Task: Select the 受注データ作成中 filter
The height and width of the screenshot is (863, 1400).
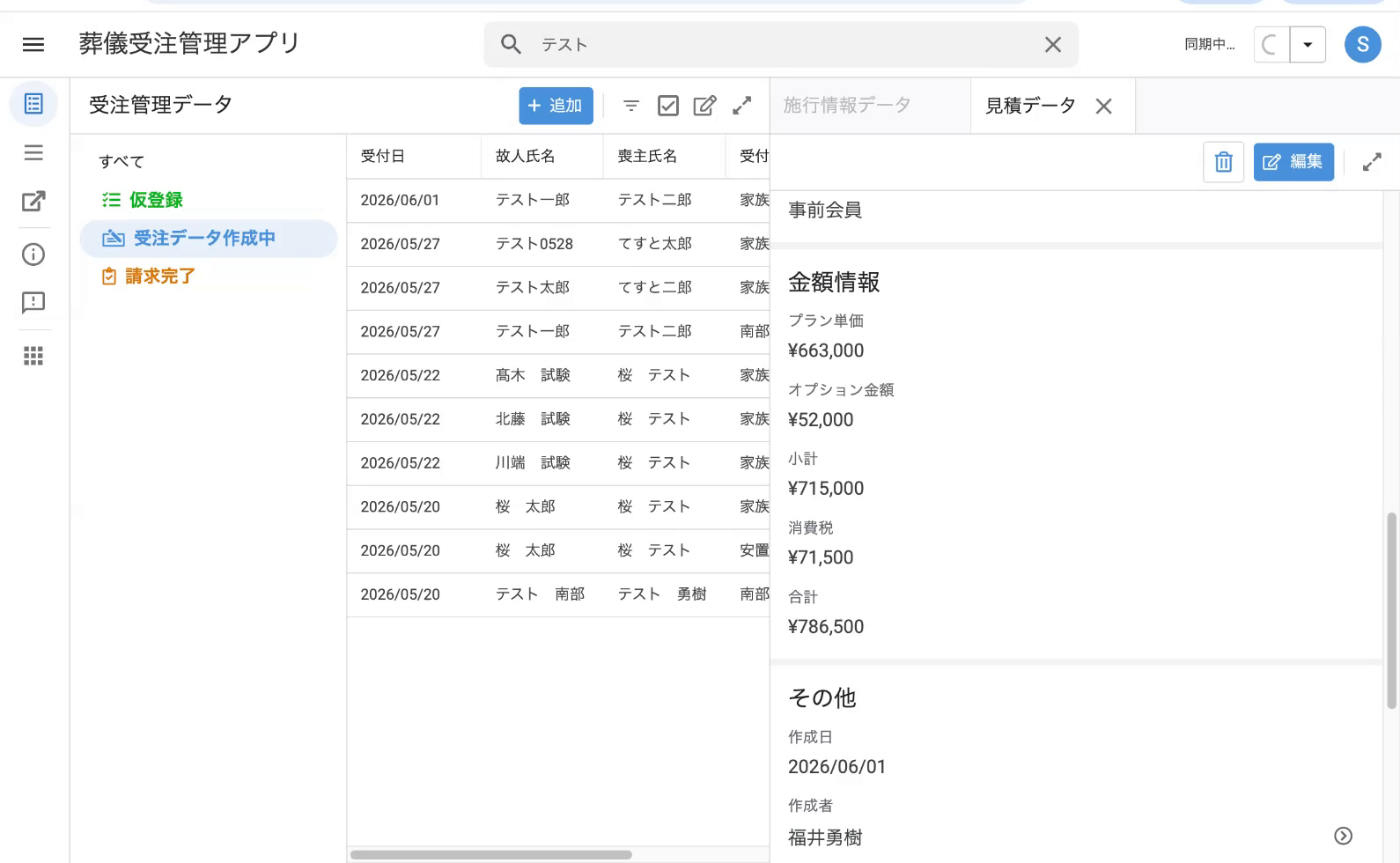Action: 209,238
